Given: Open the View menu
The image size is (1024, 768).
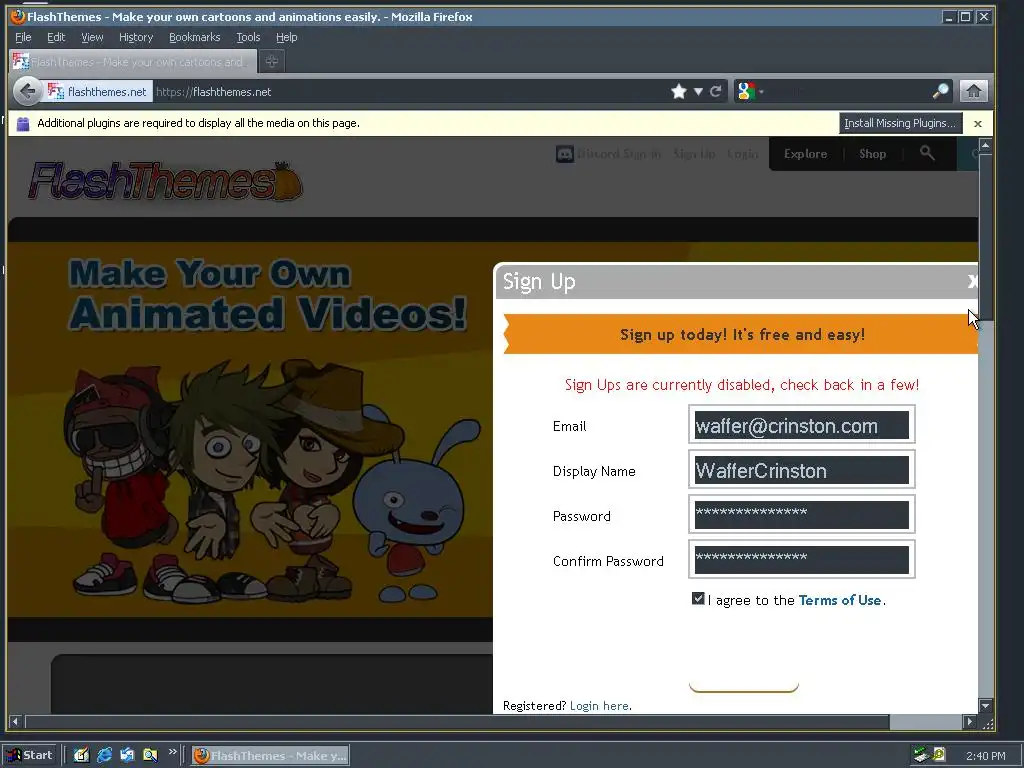Looking at the screenshot, I should 92,37.
